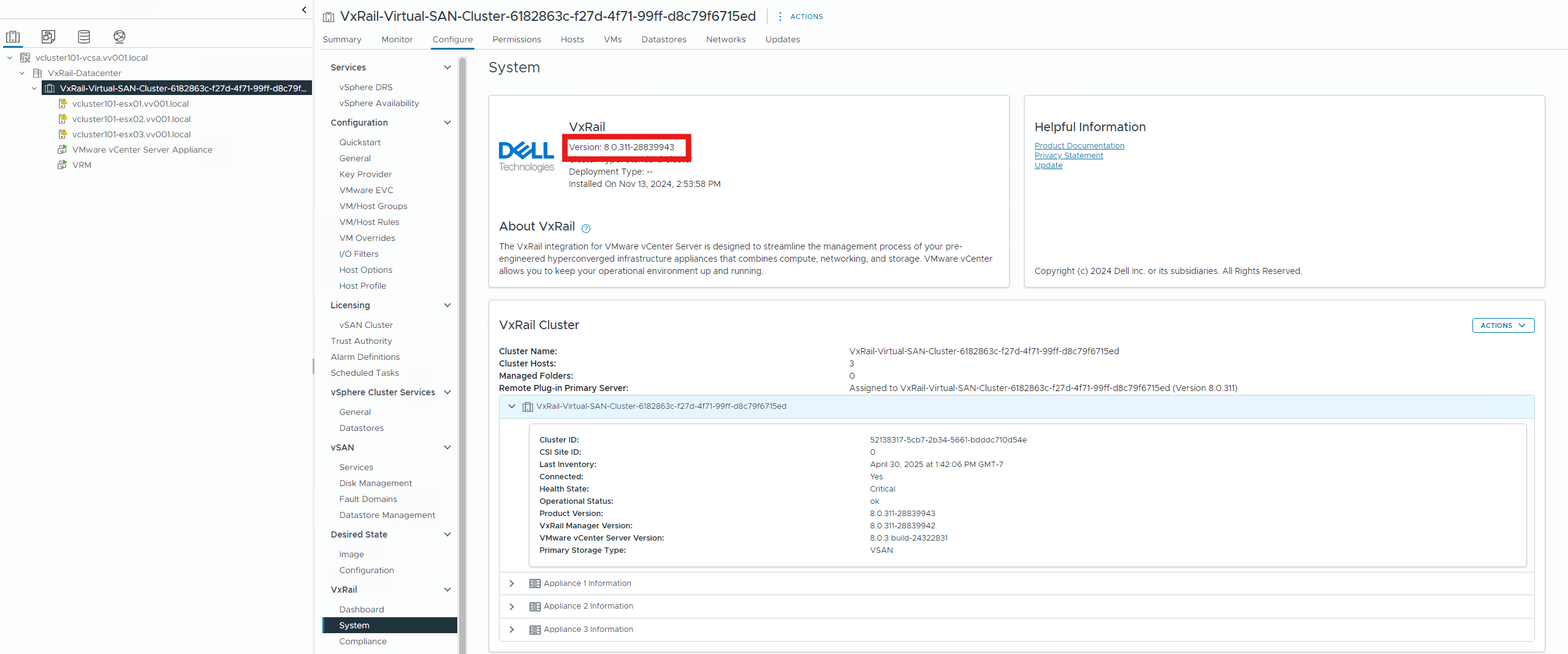This screenshot has width=1568, height=654.
Task: Switch to the Monitor tab
Action: 397,39
